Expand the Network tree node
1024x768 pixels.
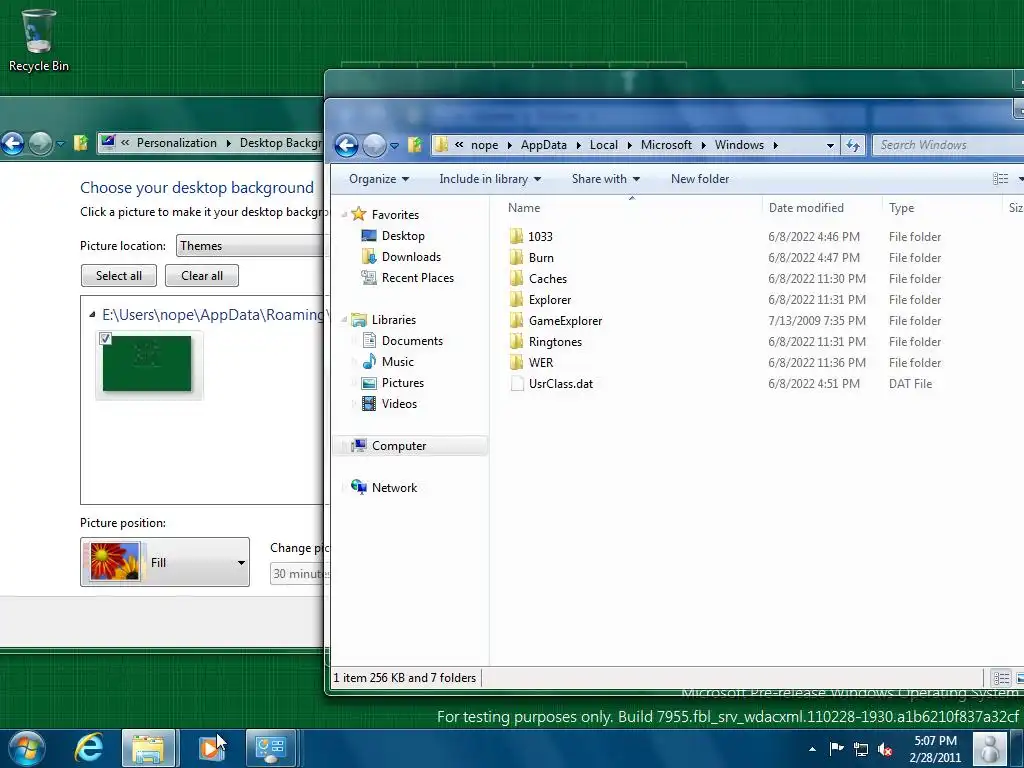(344, 488)
